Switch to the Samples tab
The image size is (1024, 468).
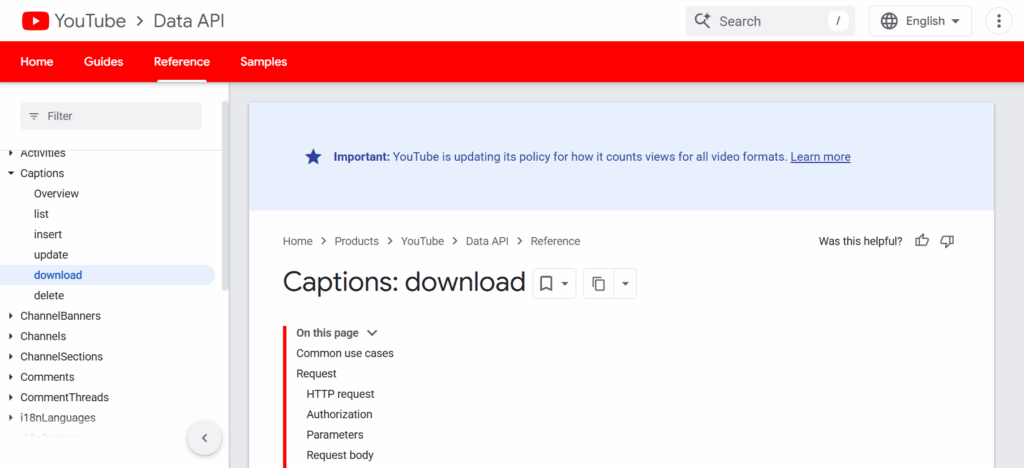click(263, 61)
